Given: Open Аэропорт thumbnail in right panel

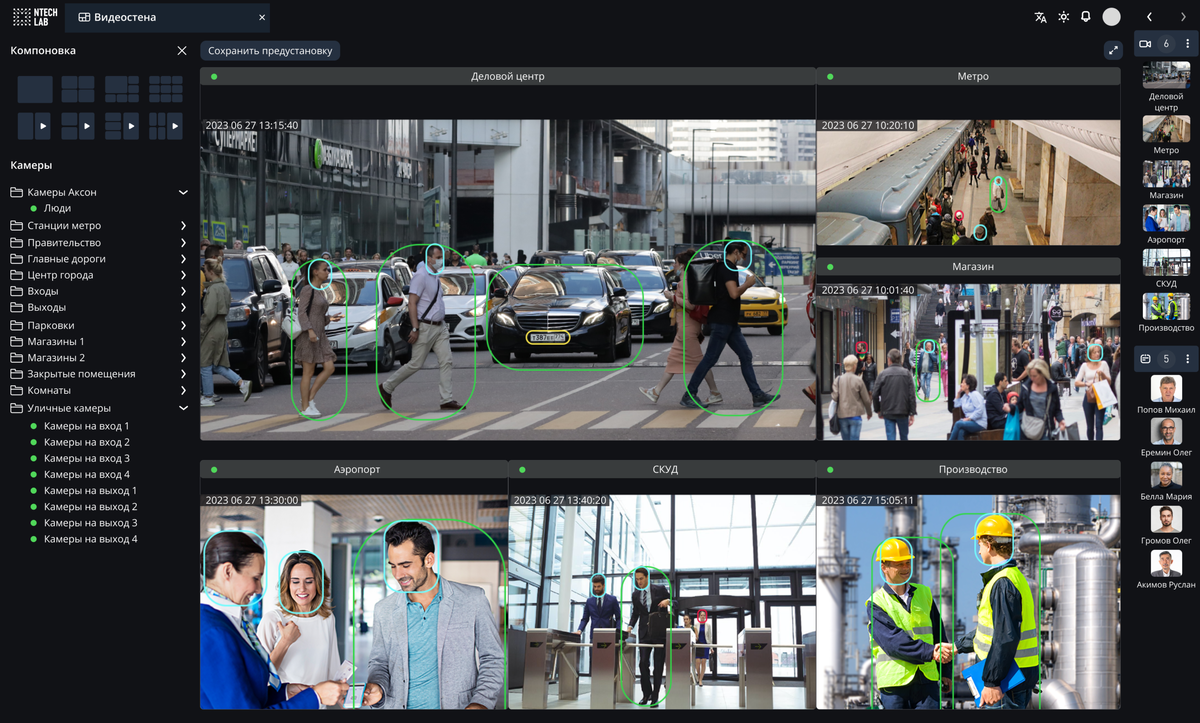Looking at the screenshot, I should (x=1166, y=218).
